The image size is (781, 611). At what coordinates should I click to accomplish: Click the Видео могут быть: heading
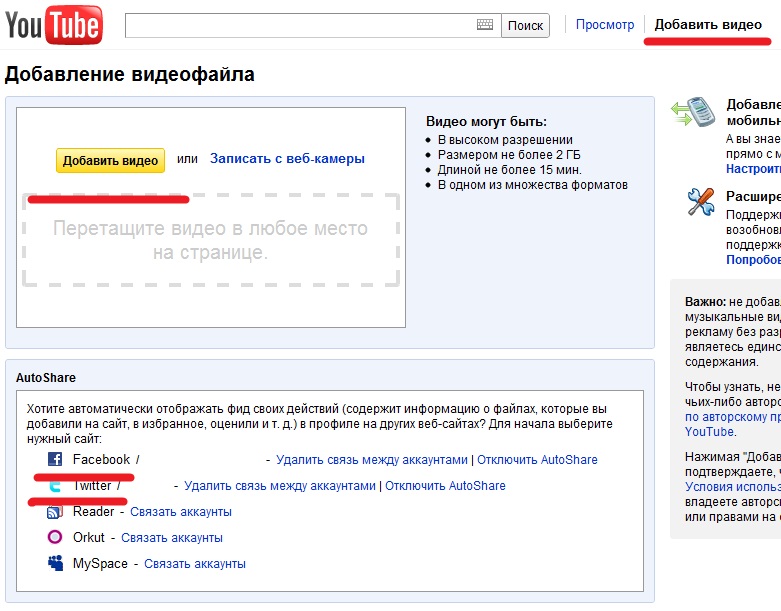click(486, 122)
